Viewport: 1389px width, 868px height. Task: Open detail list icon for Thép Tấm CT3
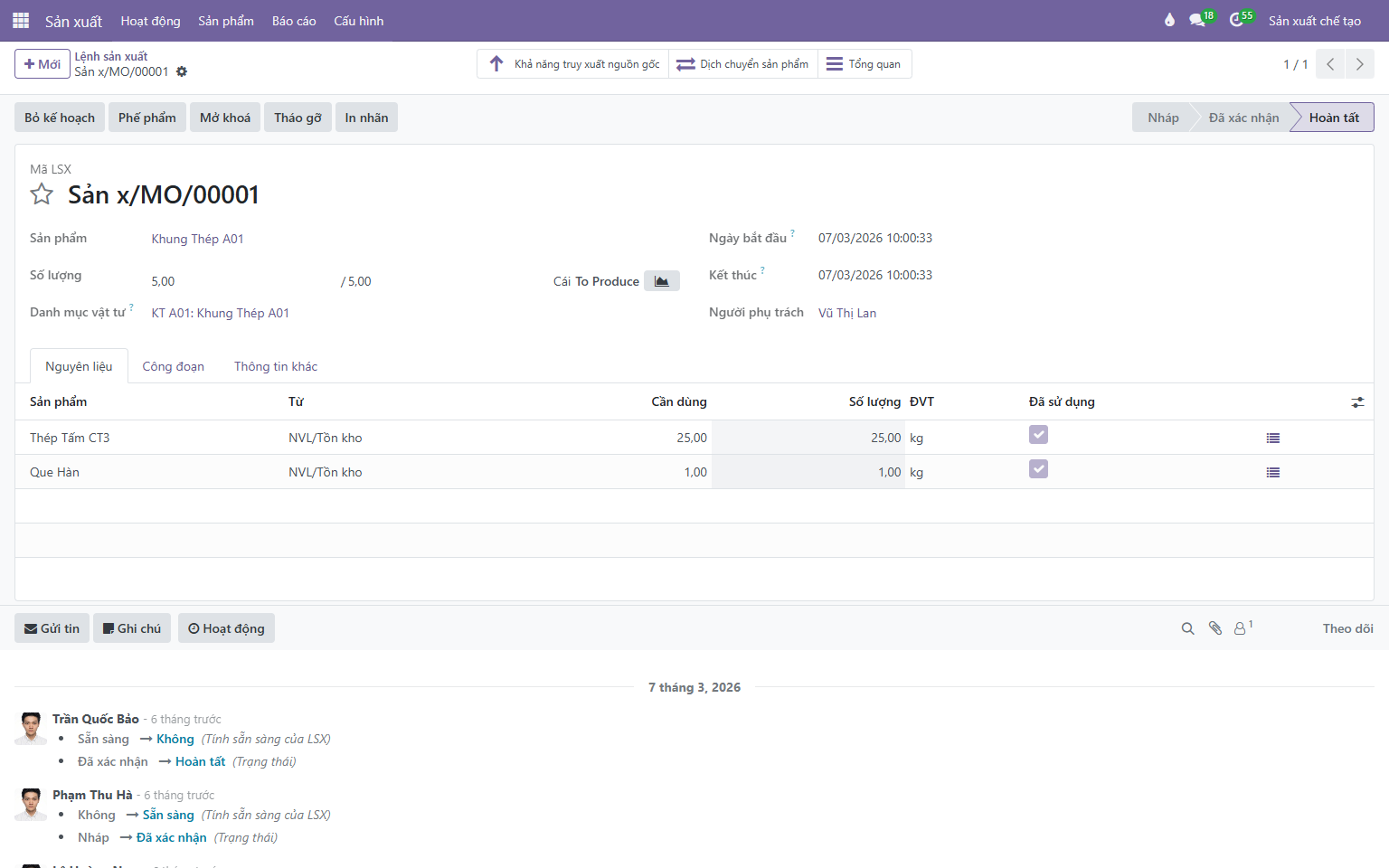(x=1273, y=438)
